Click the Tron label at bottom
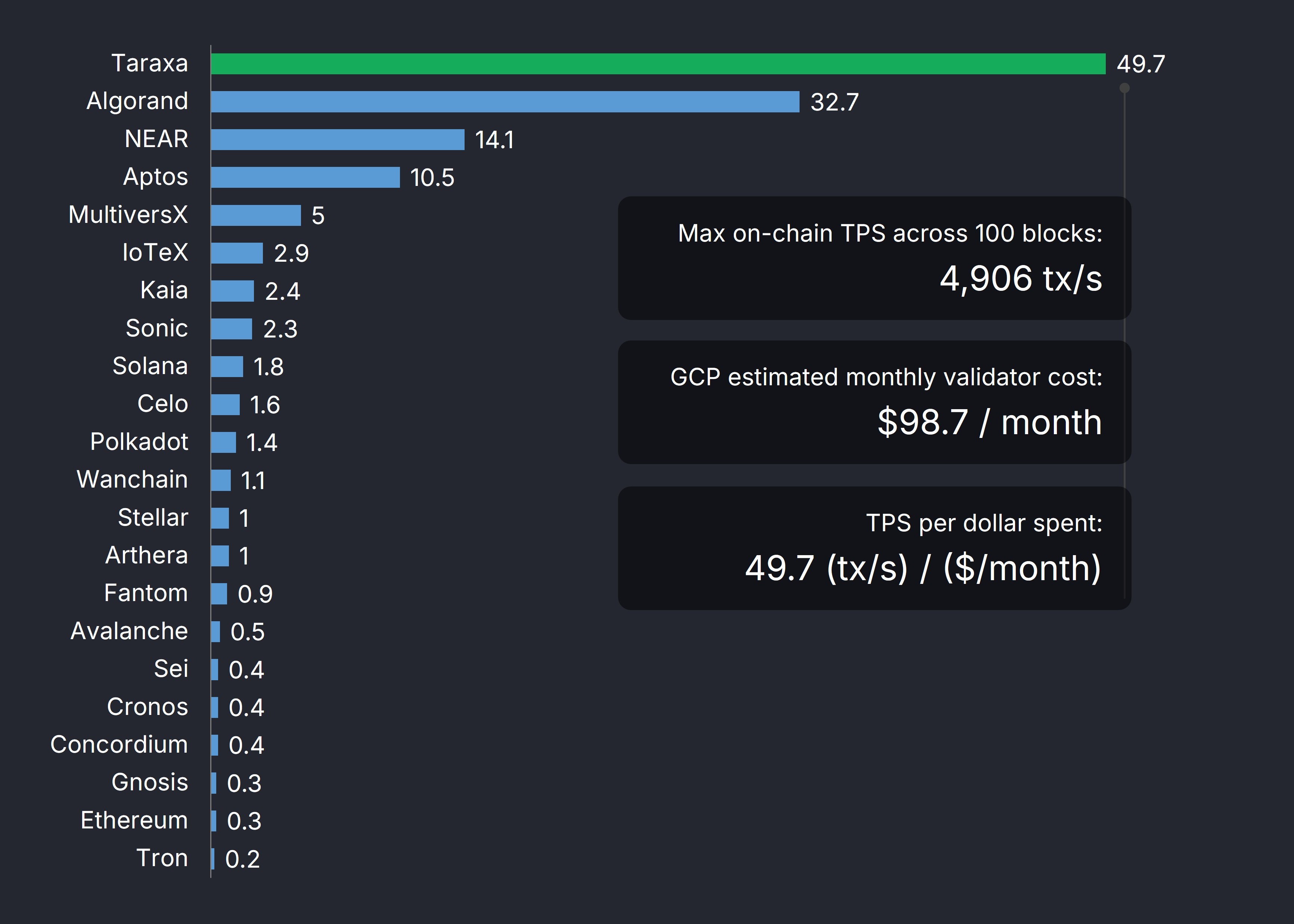 (162, 858)
